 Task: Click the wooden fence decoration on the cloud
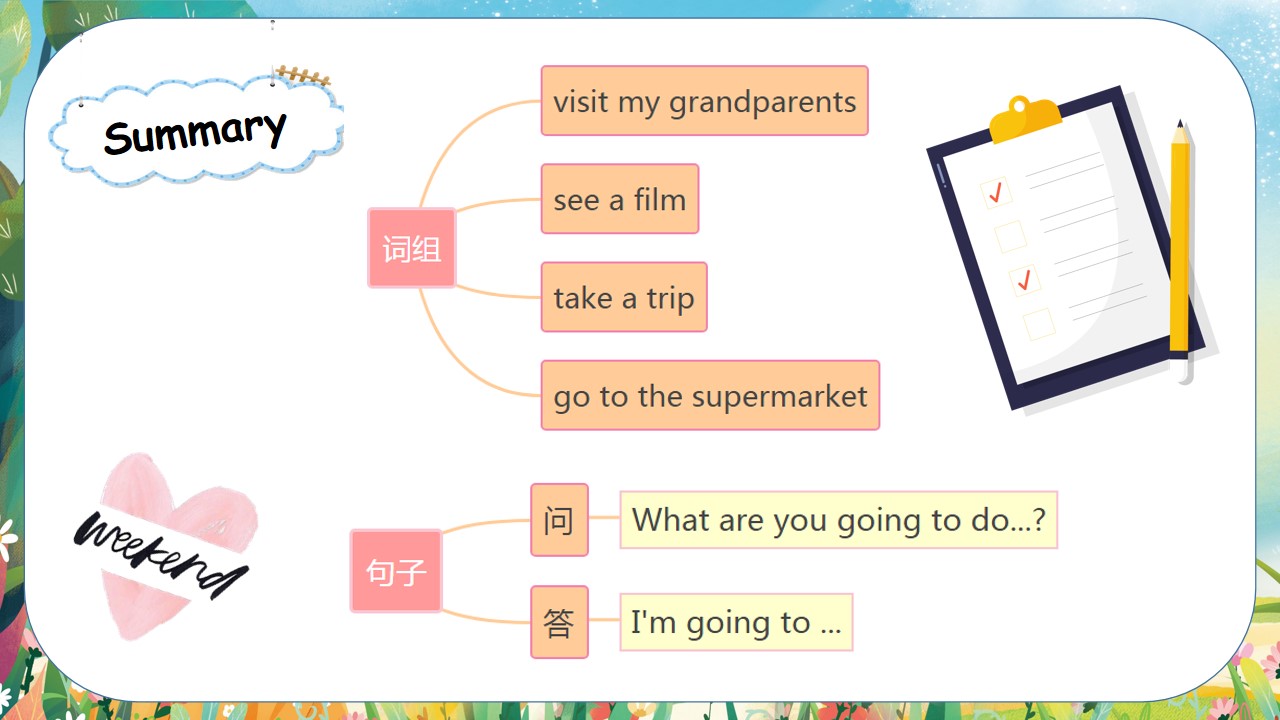point(303,76)
